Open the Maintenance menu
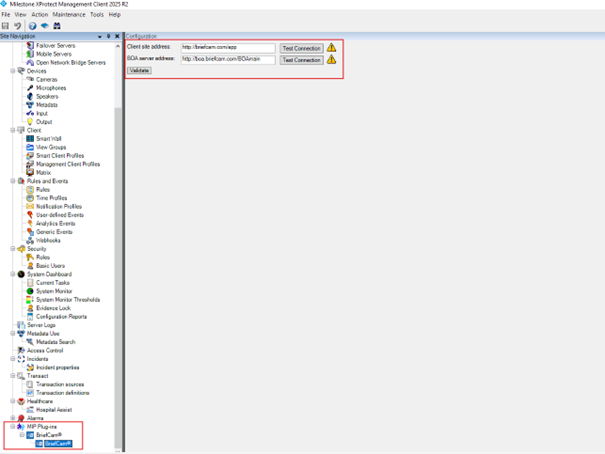The height and width of the screenshot is (454, 605). pyautogui.click(x=69, y=15)
